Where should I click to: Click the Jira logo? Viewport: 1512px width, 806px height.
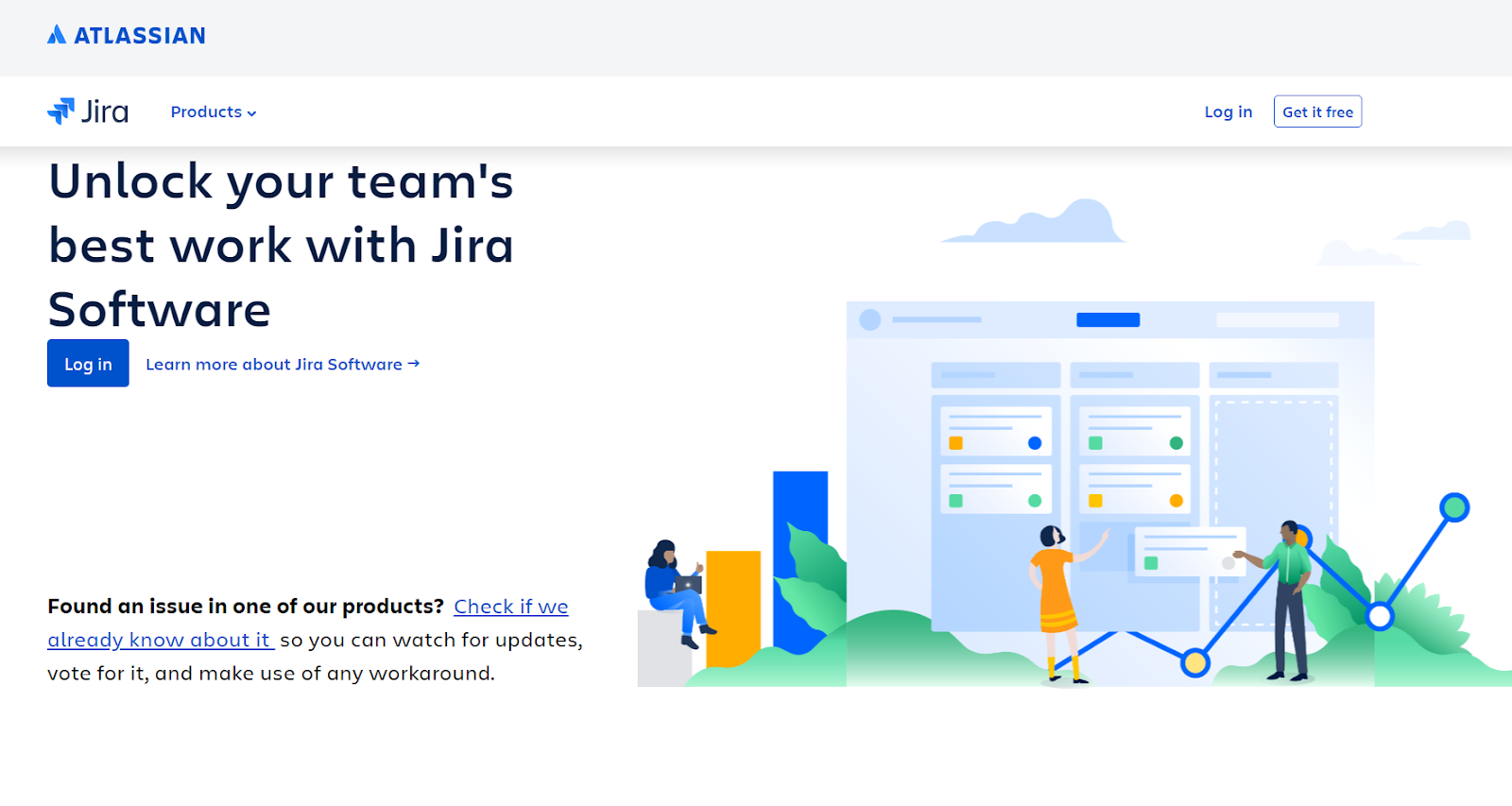tap(88, 111)
